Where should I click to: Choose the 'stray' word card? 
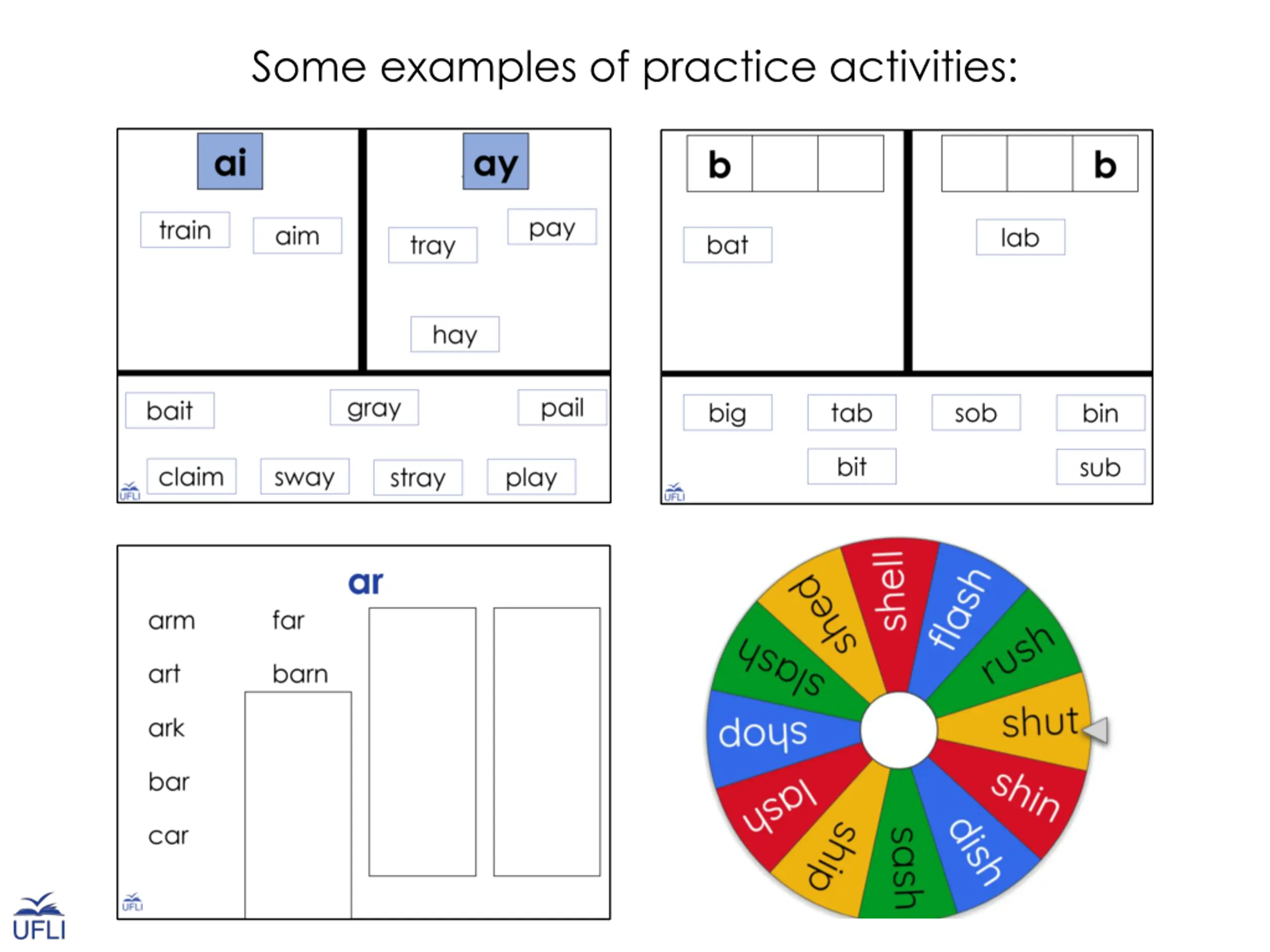pos(417,477)
